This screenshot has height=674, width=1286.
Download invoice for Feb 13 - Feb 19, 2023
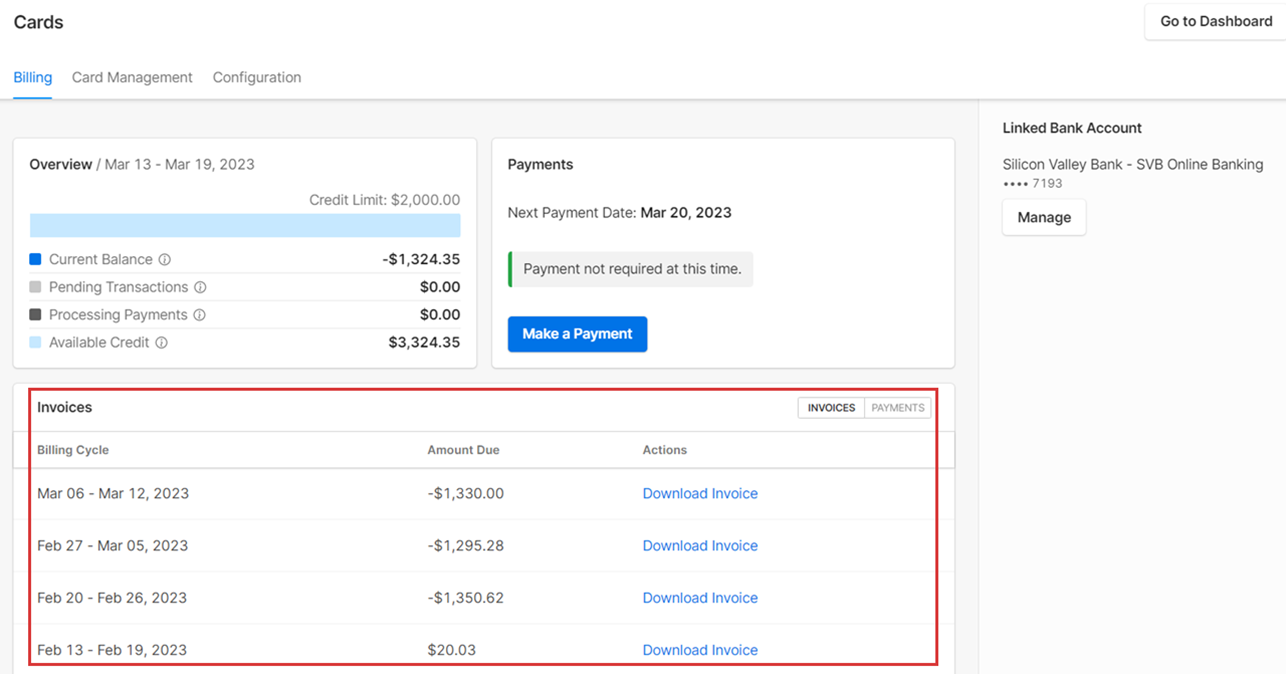click(x=700, y=650)
